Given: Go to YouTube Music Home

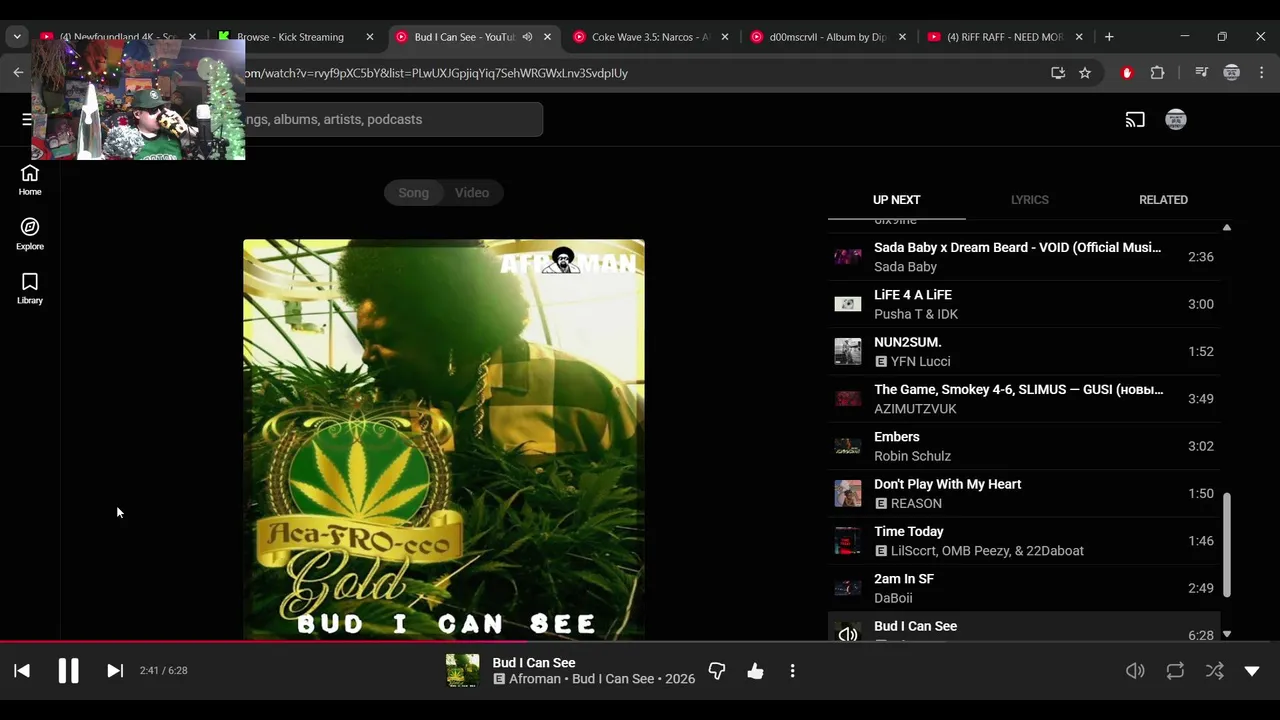Looking at the screenshot, I should (30, 180).
